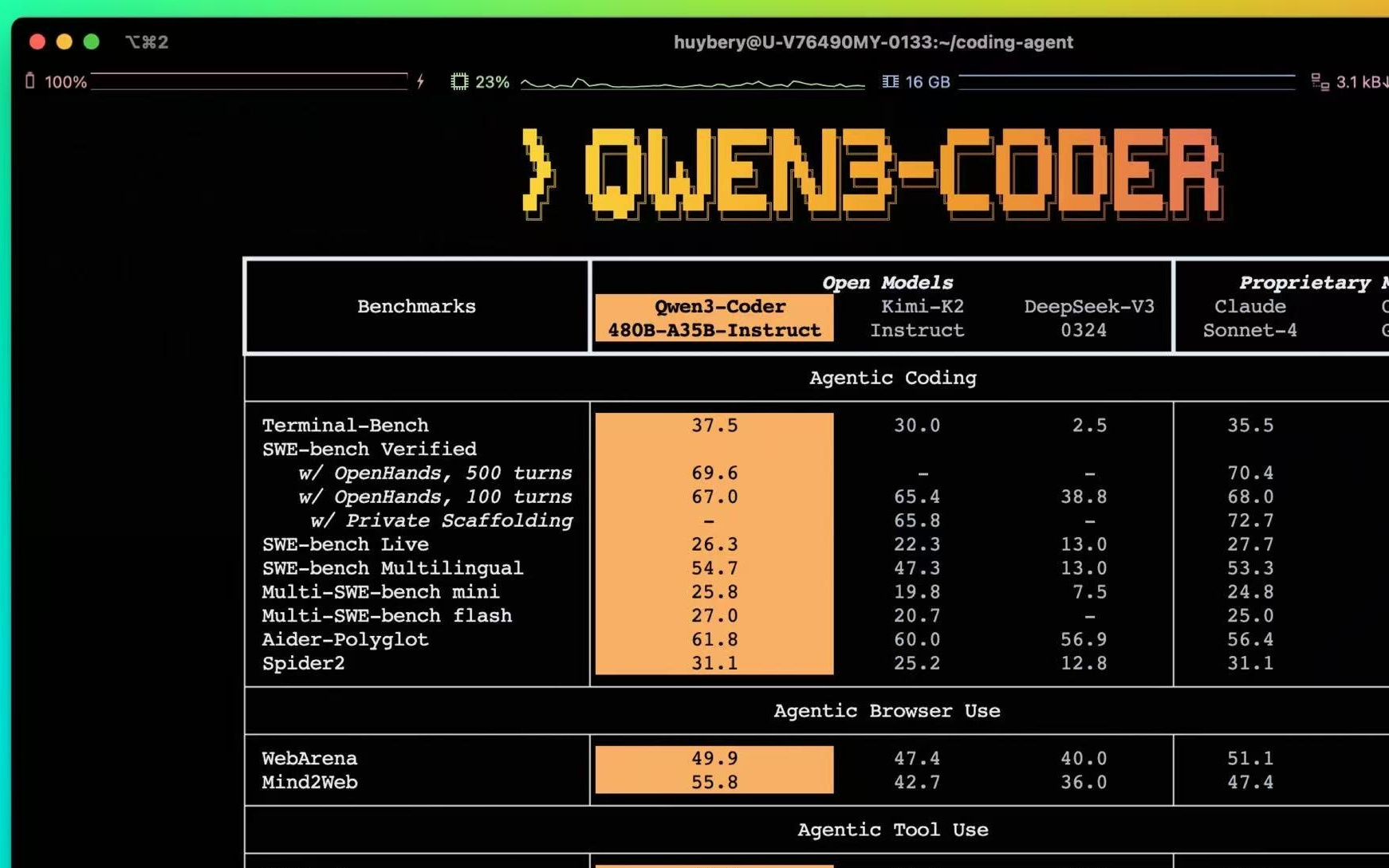Click 'w/ OpenHands, 500 turns' row label
The height and width of the screenshot is (868, 1389).
click(x=435, y=473)
